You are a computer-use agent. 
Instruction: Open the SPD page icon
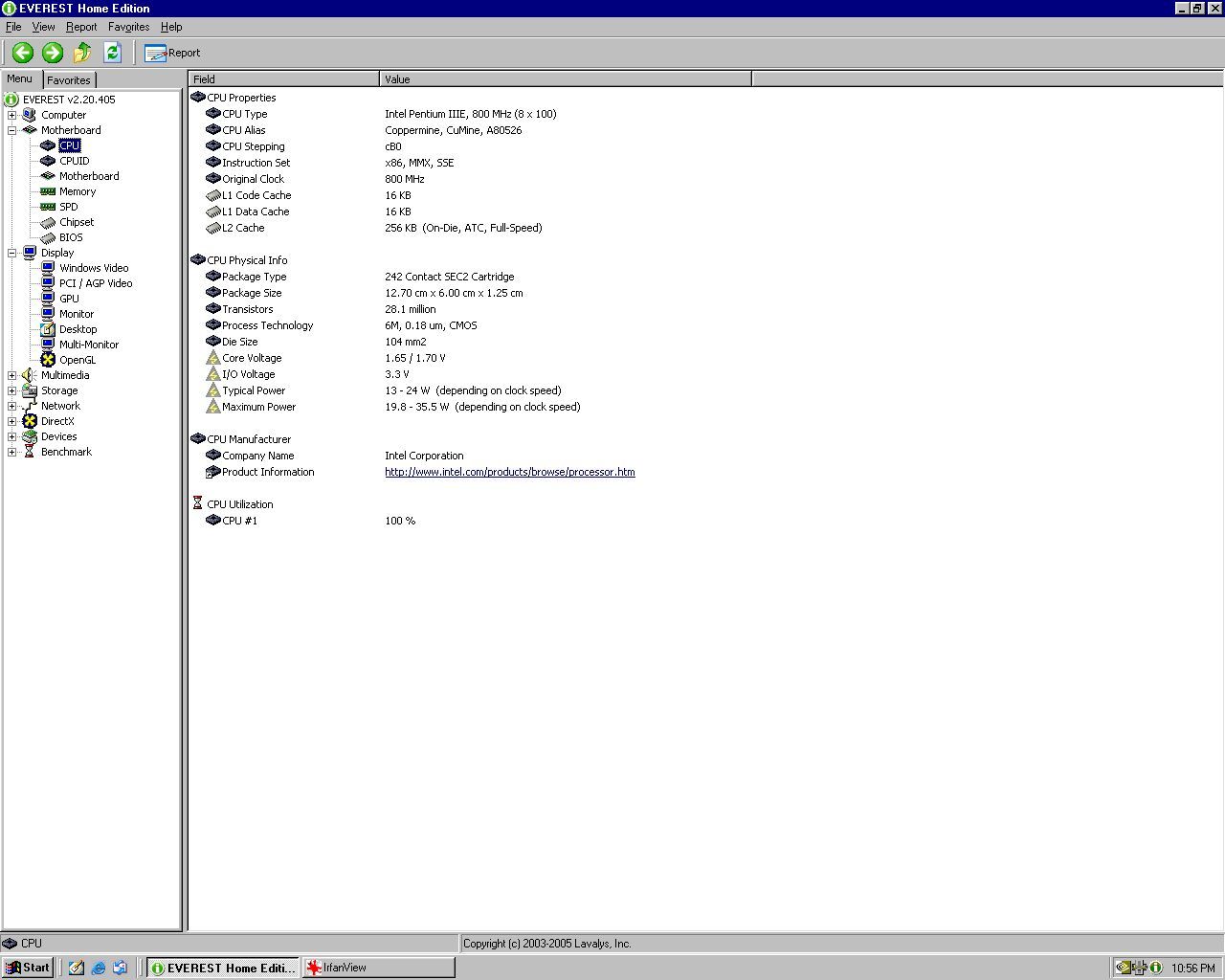(48, 207)
